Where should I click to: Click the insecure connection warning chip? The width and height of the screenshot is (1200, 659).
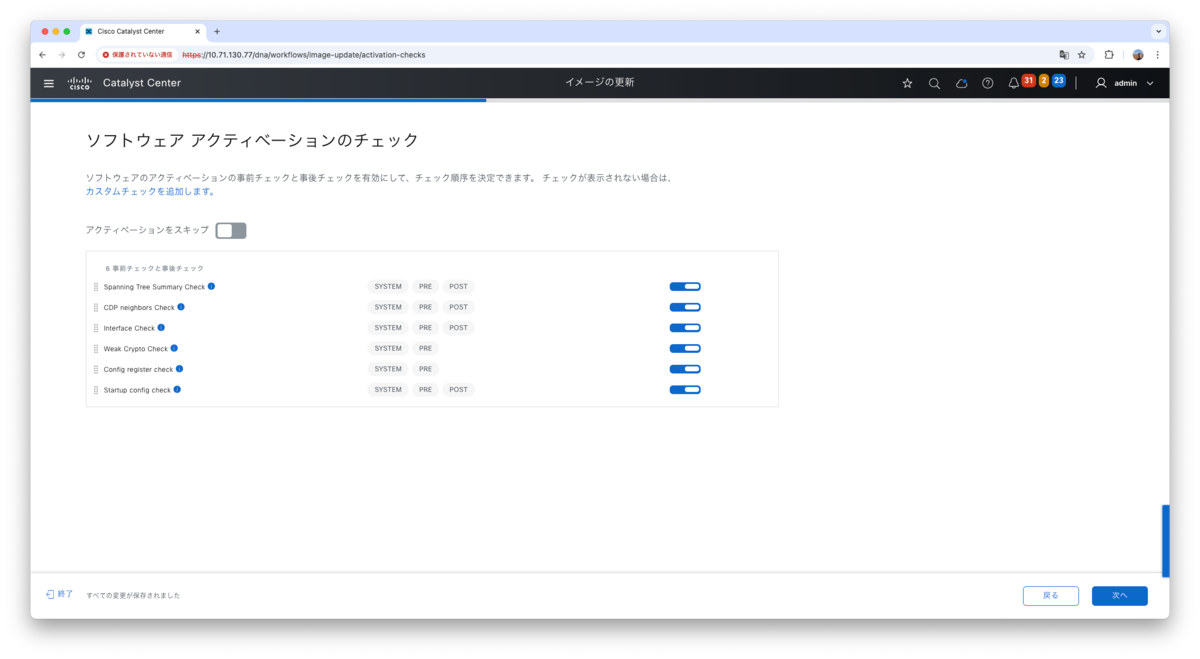(x=137, y=54)
